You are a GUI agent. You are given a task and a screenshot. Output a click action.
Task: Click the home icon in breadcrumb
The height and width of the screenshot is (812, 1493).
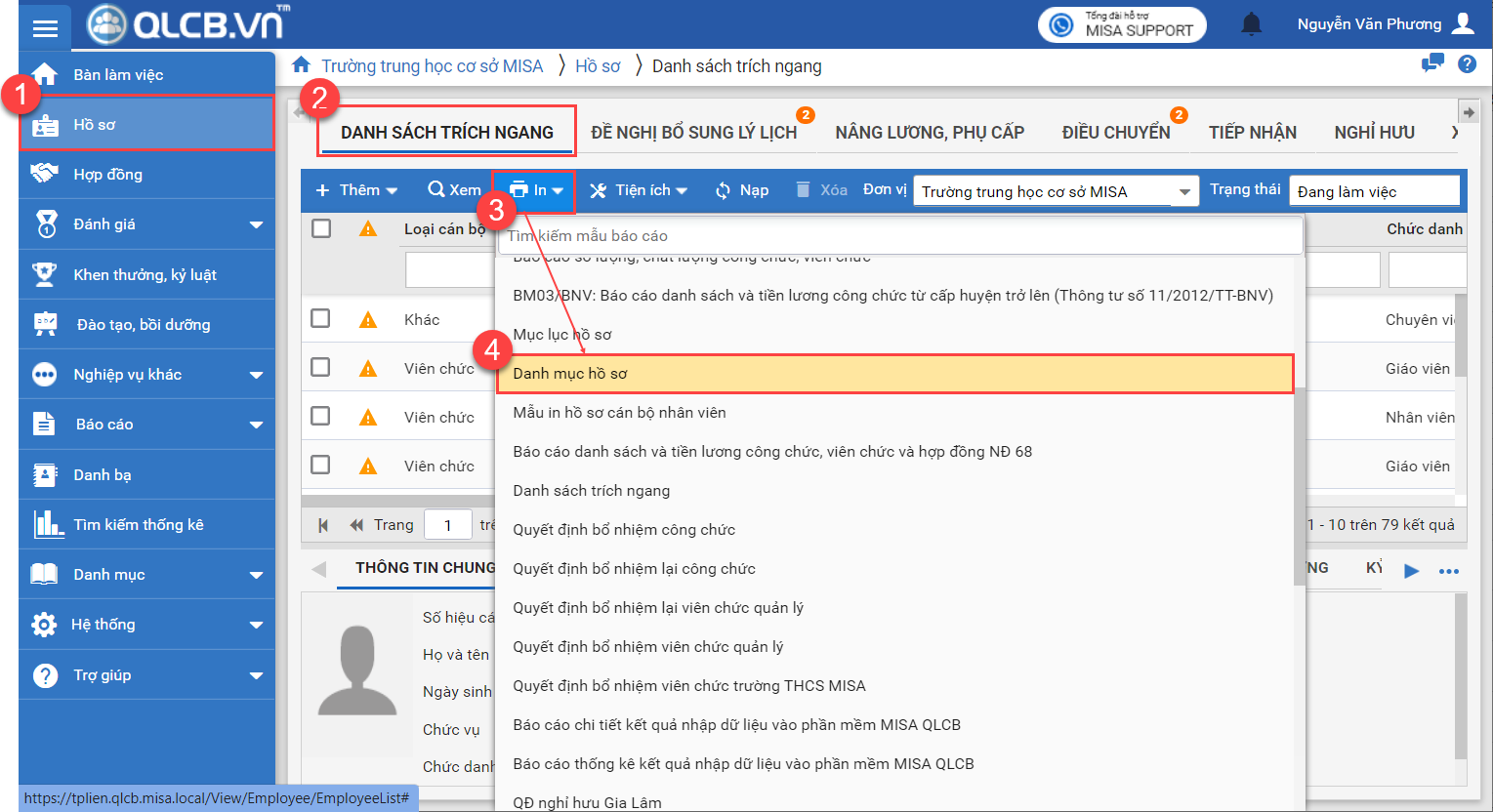302,65
